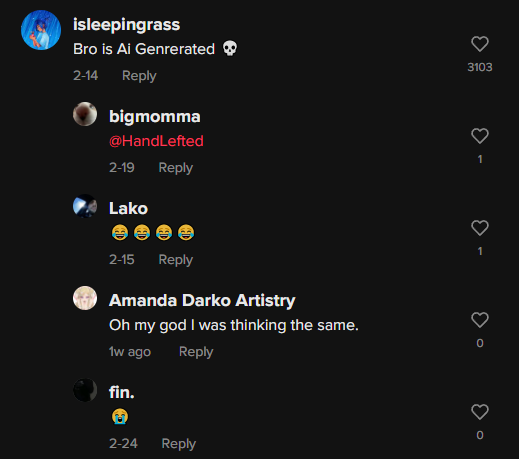Image resolution: width=519 pixels, height=459 pixels.
Task: Heart the crying emoji comment by fin.
Action: pos(480,412)
